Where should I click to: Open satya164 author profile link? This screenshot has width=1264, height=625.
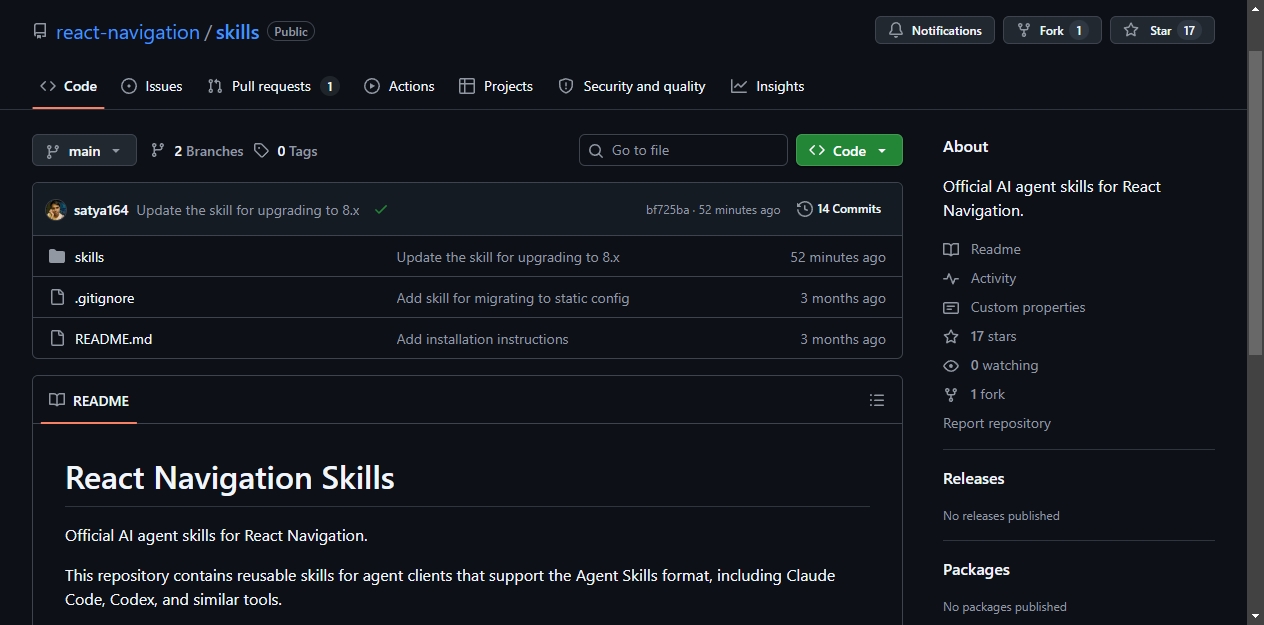[x=101, y=210]
